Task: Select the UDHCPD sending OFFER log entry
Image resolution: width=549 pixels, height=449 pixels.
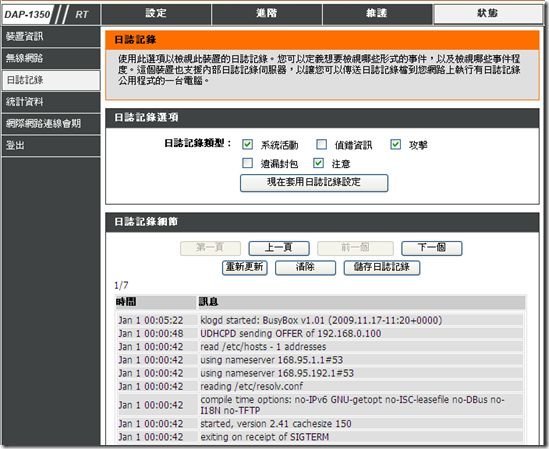Action: click(x=320, y=333)
